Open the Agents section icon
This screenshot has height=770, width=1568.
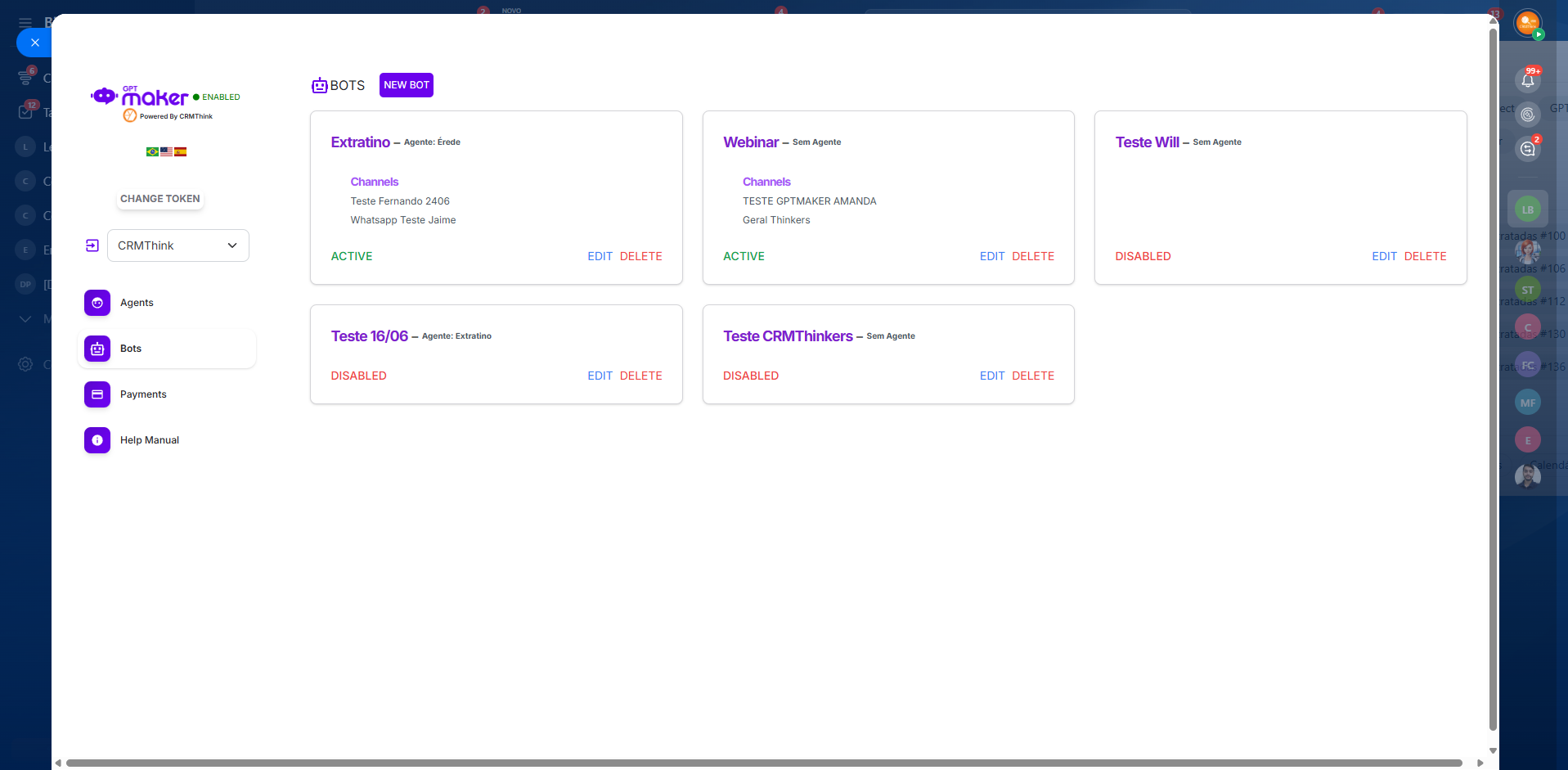coord(97,303)
